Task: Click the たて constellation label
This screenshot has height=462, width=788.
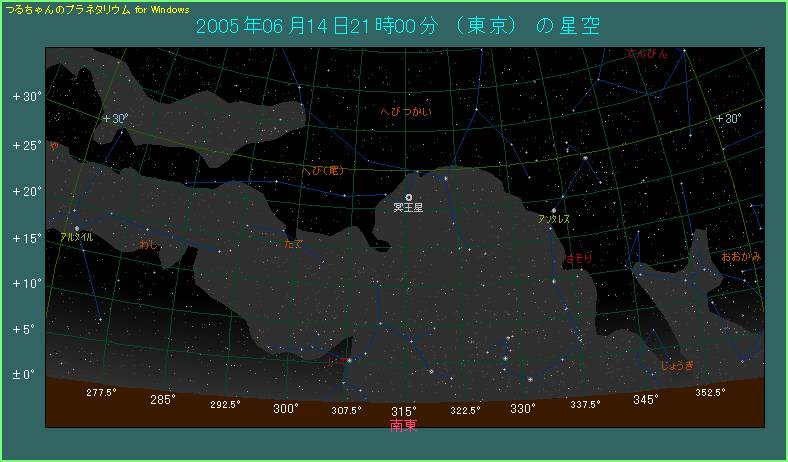Action: coord(293,242)
